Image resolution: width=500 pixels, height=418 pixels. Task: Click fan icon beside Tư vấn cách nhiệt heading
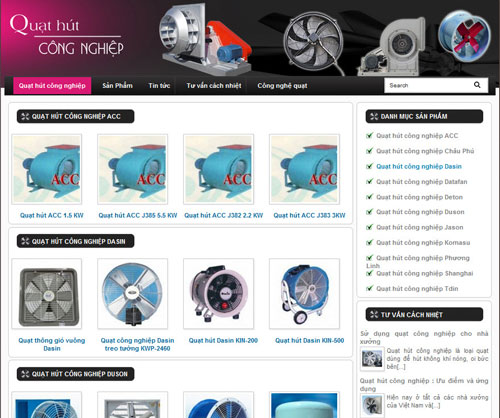point(374,314)
